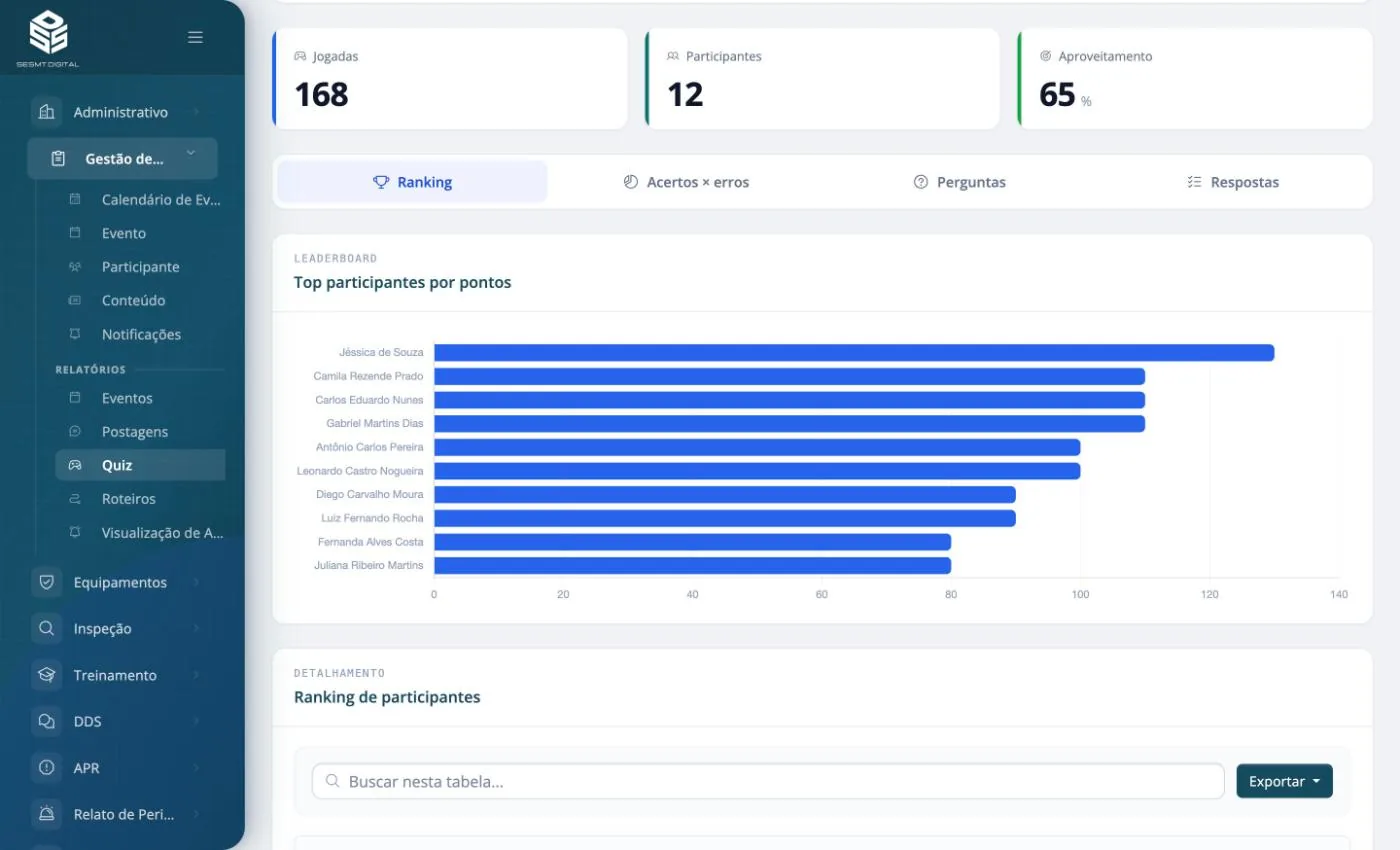Click the Jogadas gamepad icon
This screenshot has height=850, width=1400.
(x=300, y=56)
